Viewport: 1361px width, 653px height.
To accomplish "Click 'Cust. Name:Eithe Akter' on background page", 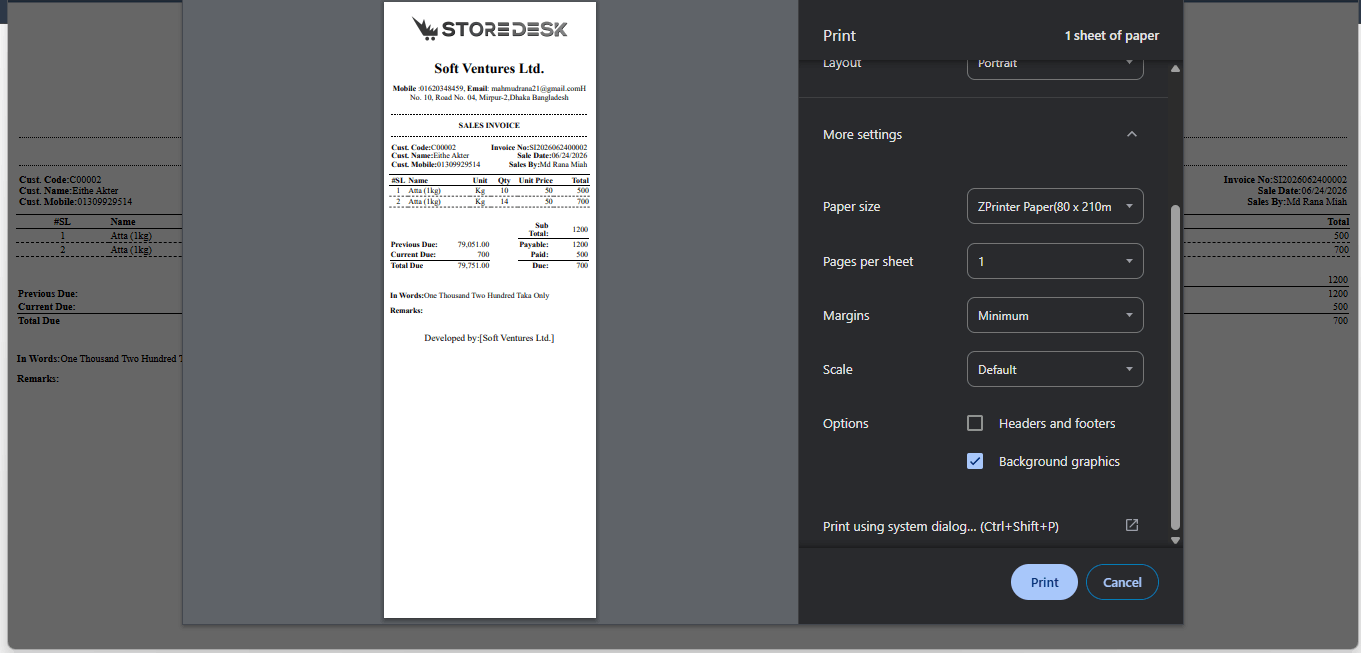I will point(68,191).
